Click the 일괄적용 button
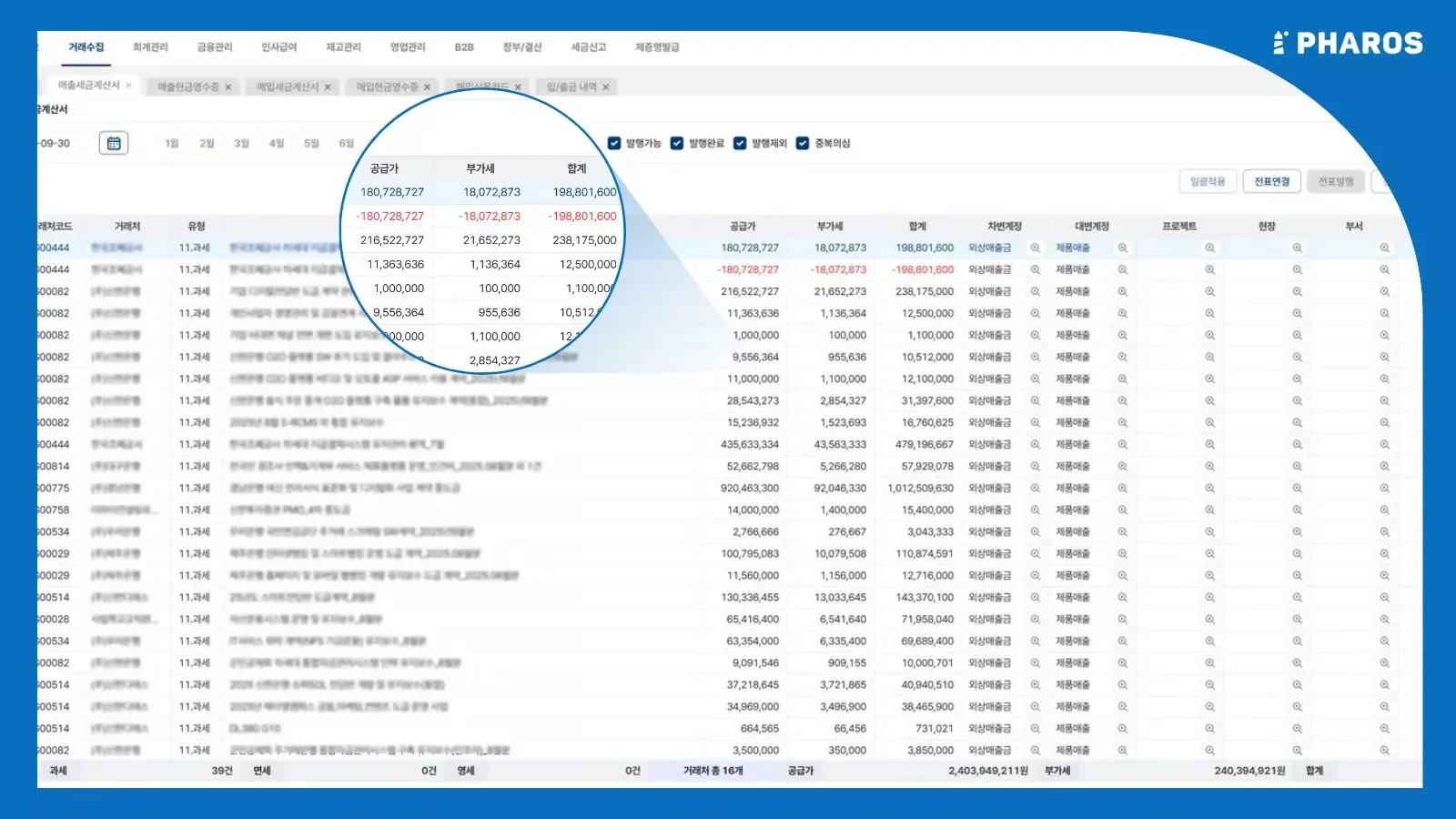The height and width of the screenshot is (819, 1456). 1208,182
